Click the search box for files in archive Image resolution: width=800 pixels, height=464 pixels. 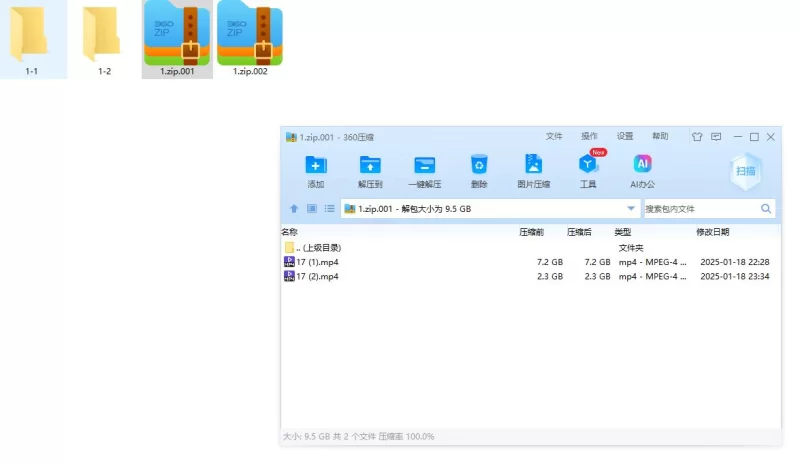(x=700, y=209)
